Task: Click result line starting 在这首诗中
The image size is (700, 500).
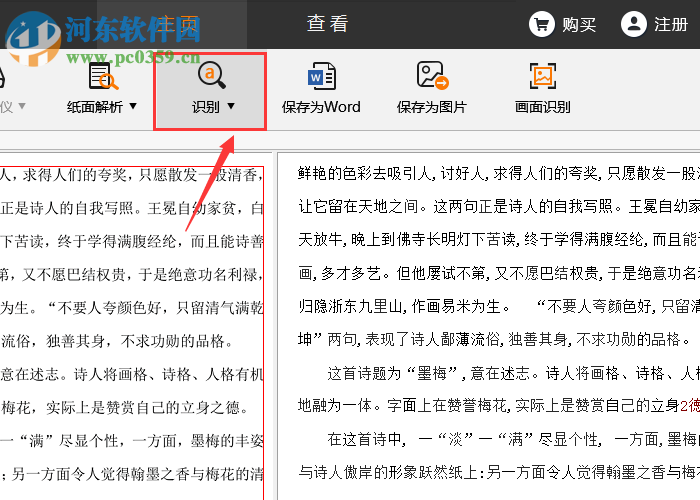Action: pos(513,439)
